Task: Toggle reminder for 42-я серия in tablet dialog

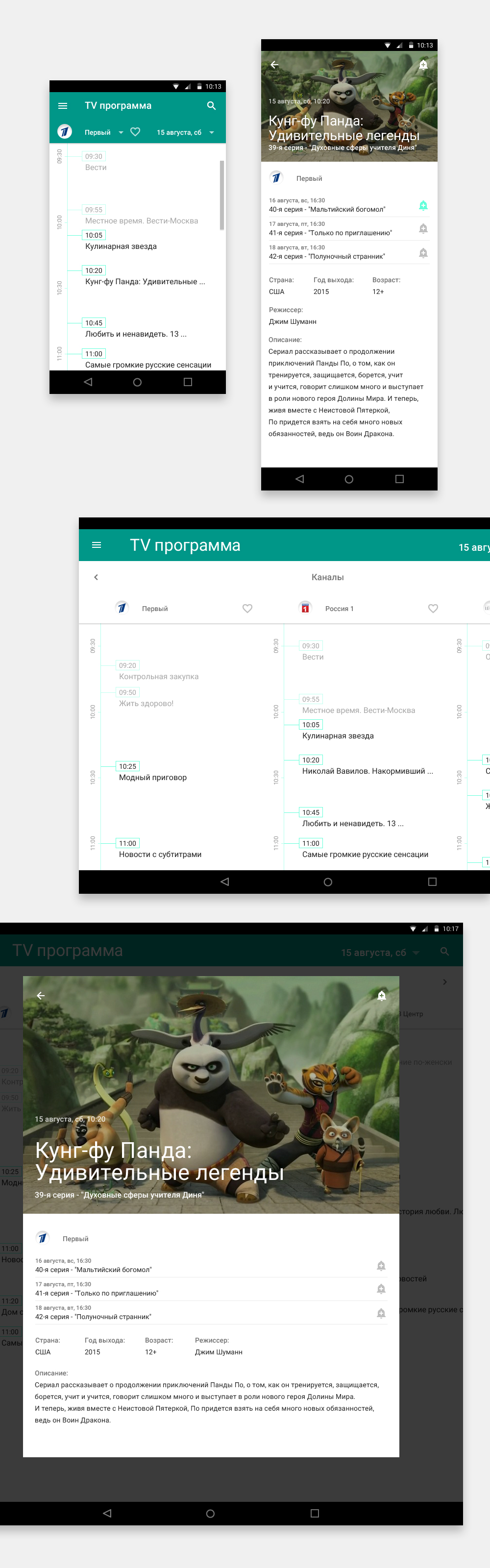Action: tap(381, 1313)
